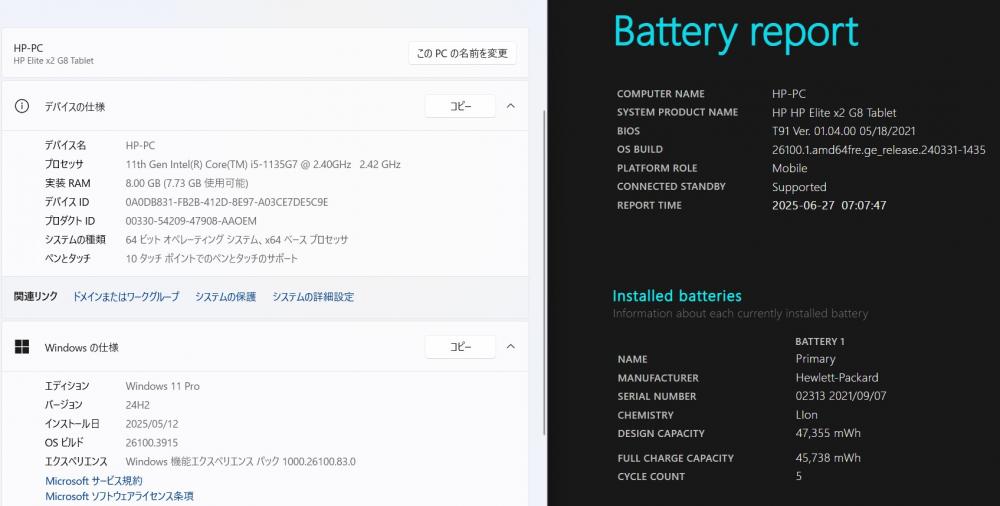Image resolution: width=1000 pixels, height=506 pixels.
Task: Select the 8.00 GB RAM value
Action: [x=187, y=183]
